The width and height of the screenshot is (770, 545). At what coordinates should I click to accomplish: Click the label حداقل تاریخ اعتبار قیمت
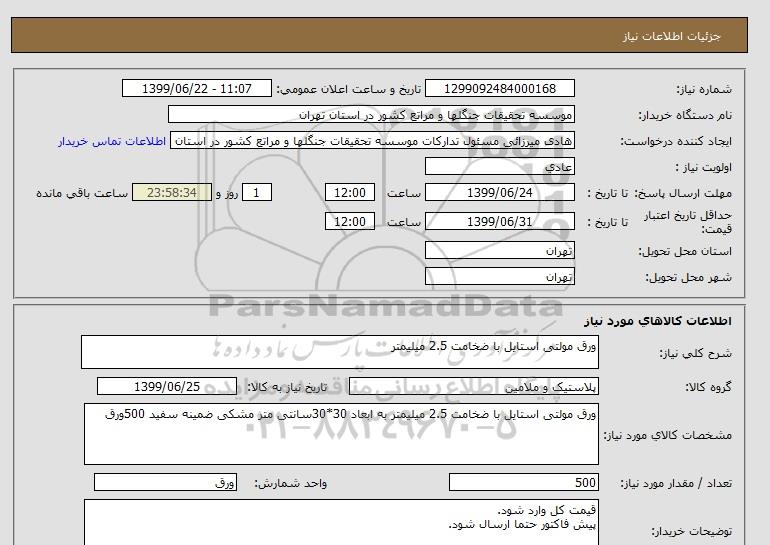tap(688, 222)
